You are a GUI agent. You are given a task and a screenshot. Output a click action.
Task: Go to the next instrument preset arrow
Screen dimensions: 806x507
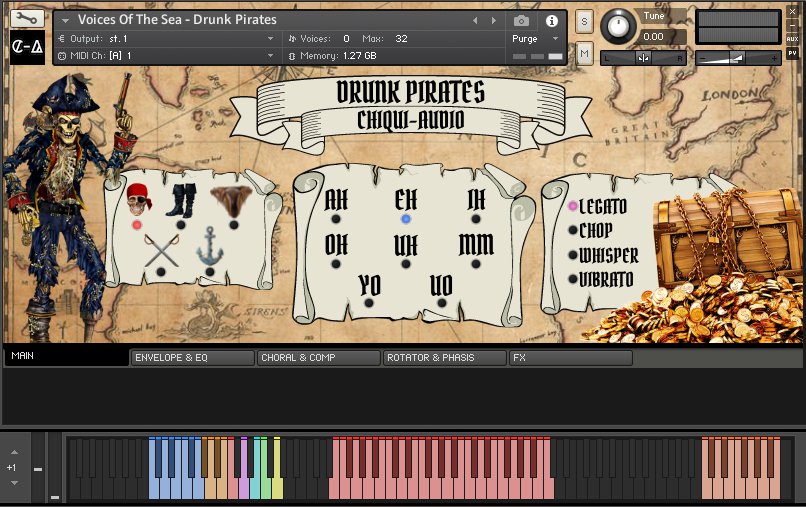point(494,21)
